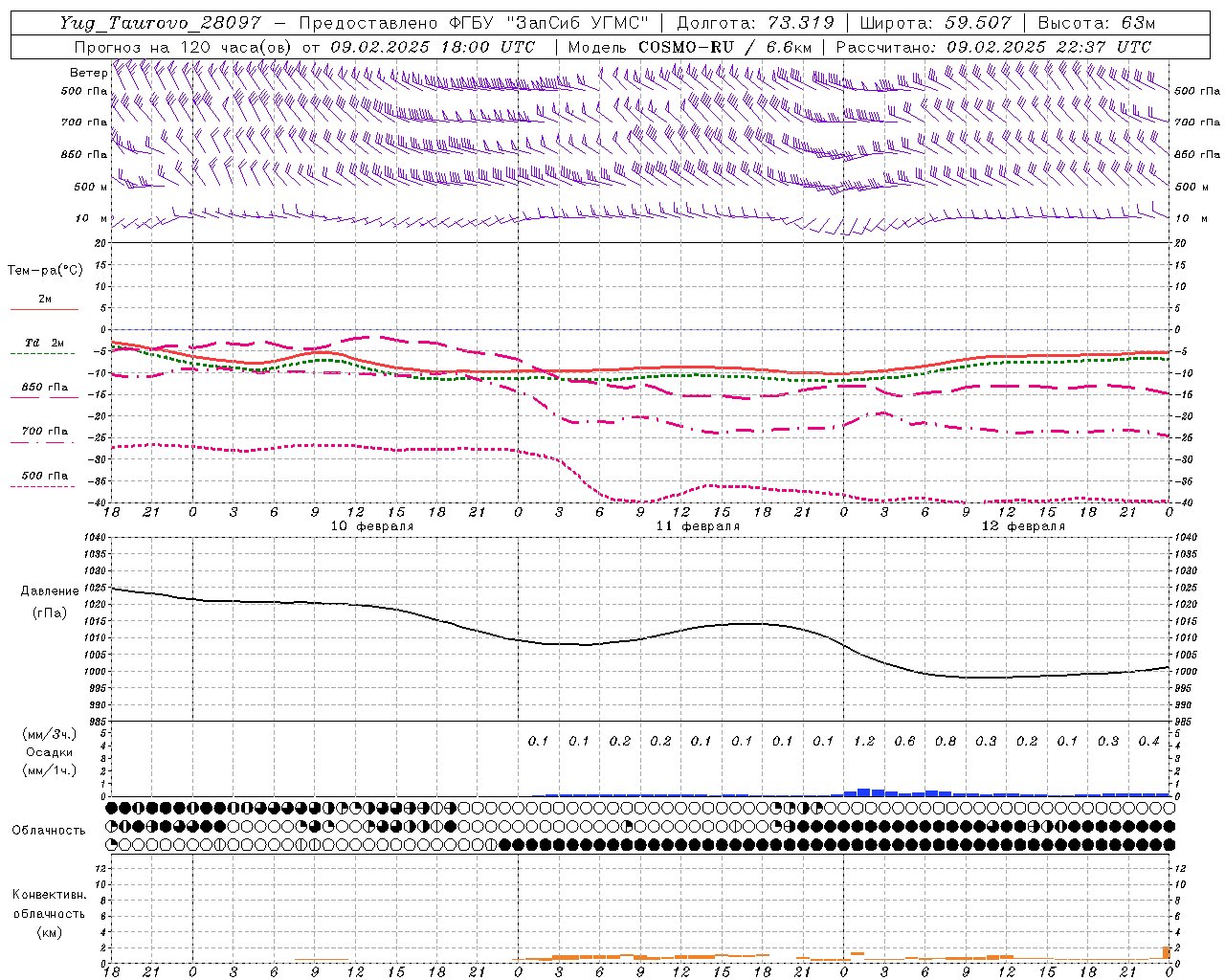The width and height of the screenshot is (1225, 980).
Task: Click the 2м temperature legend label
Action: coord(45,299)
